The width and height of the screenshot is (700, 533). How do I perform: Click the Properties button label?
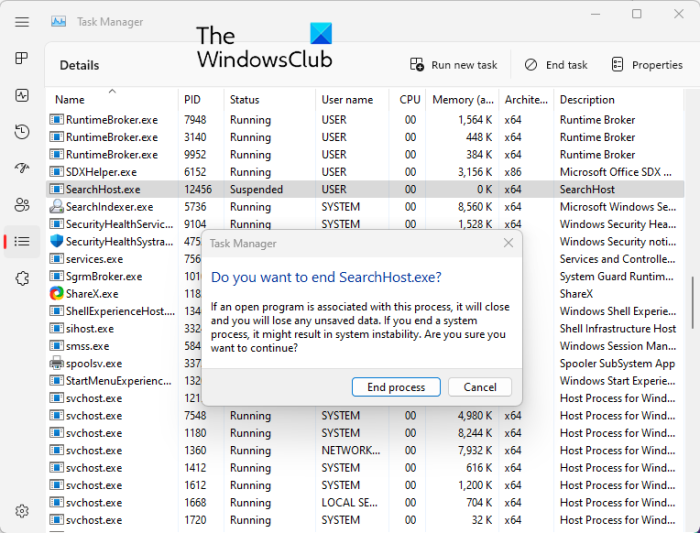point(657,65)
